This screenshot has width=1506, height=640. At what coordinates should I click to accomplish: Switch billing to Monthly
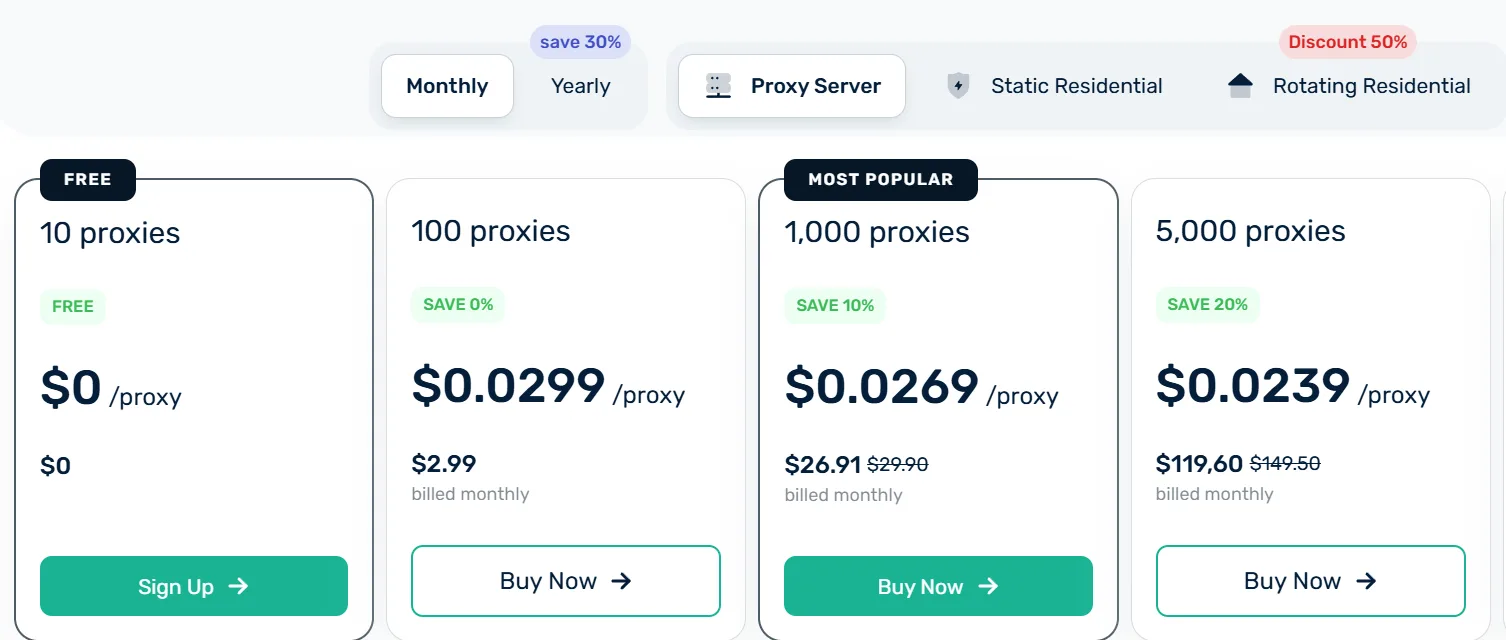(x=447, y=86)
